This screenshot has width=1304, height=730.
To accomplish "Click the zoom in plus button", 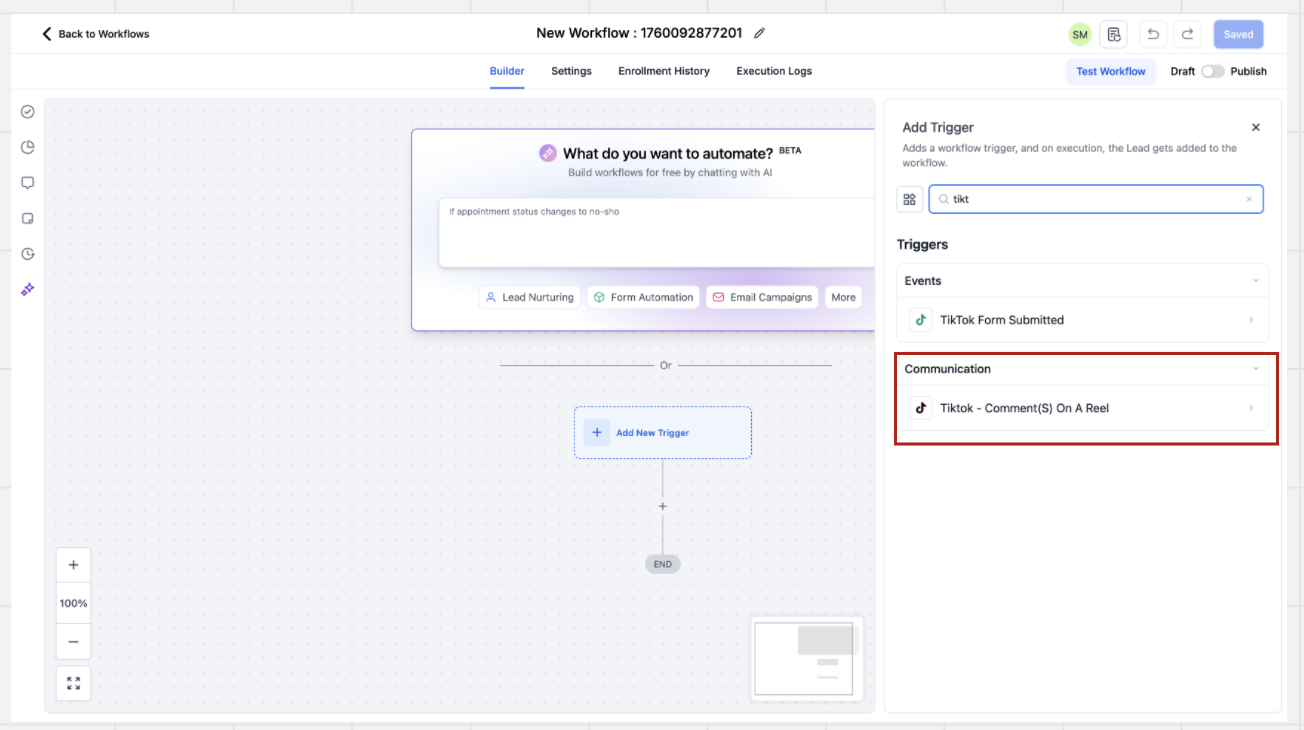I will pyautogui.click(x=73, y=565).
